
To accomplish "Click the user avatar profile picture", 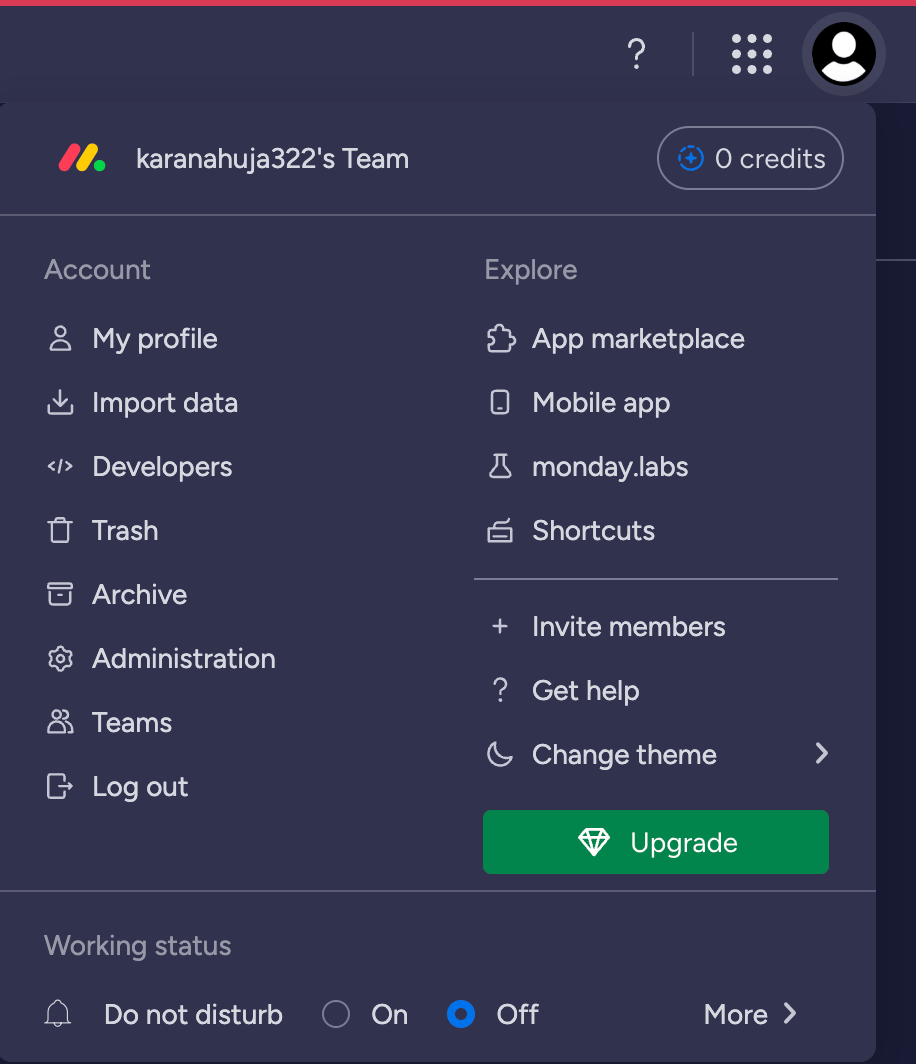I will pyautogui.click(x=843, y=54).
